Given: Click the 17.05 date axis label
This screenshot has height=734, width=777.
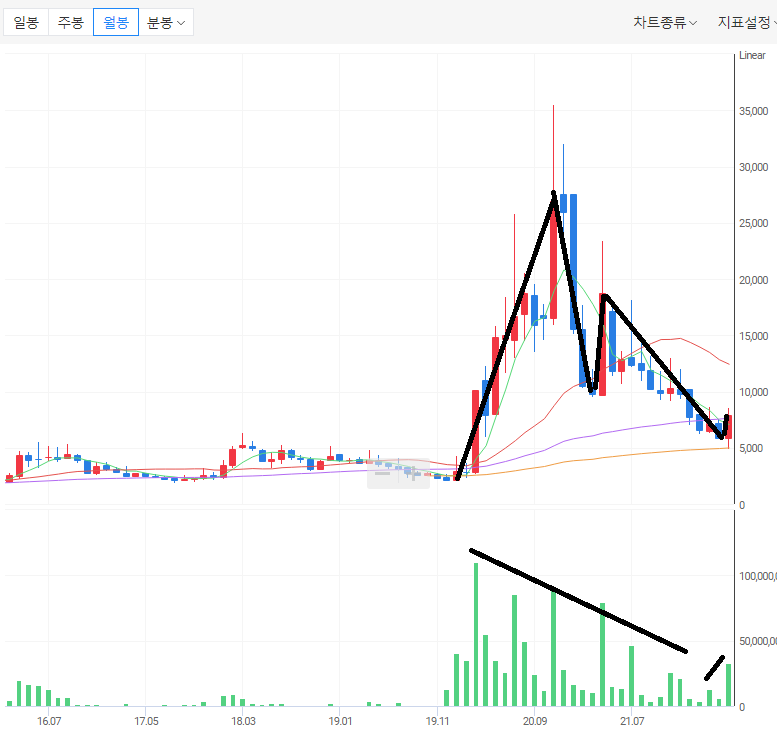Looking at the screenshot, I should (x=146, y=721).
